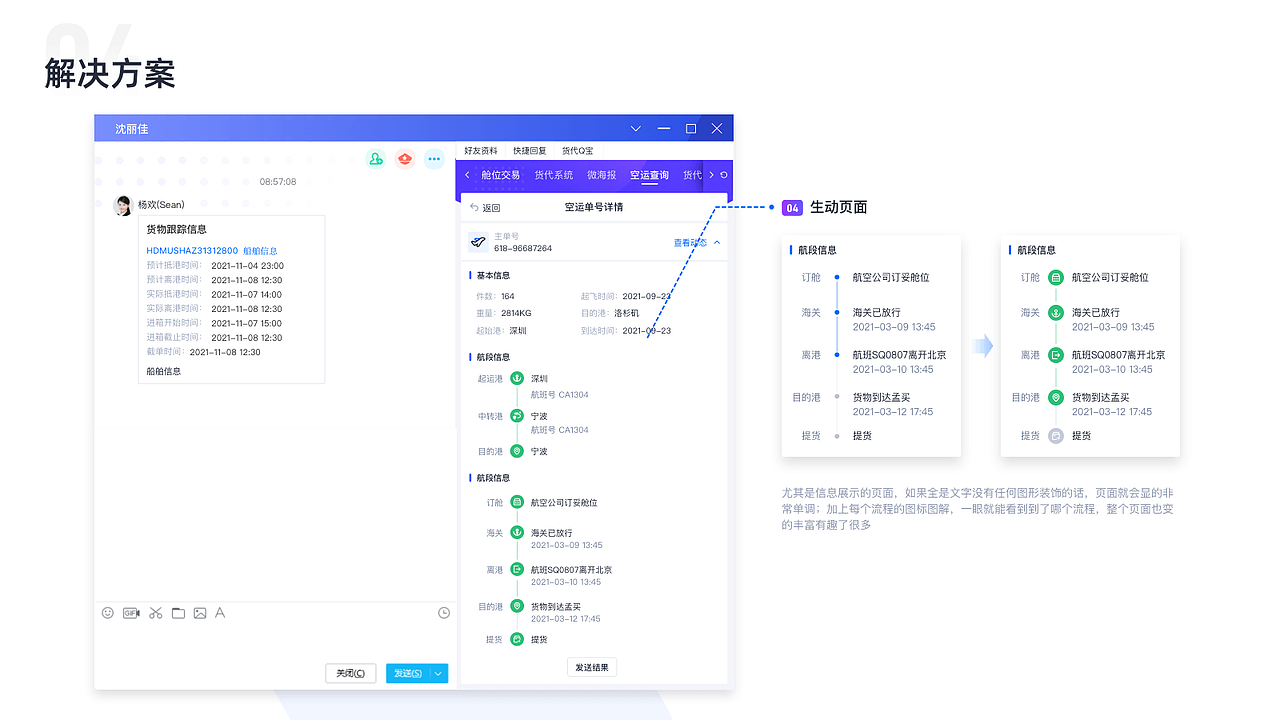Expand the window dropdown chevron in title bar
The image size is (1280, 720).
pos(636,128)
